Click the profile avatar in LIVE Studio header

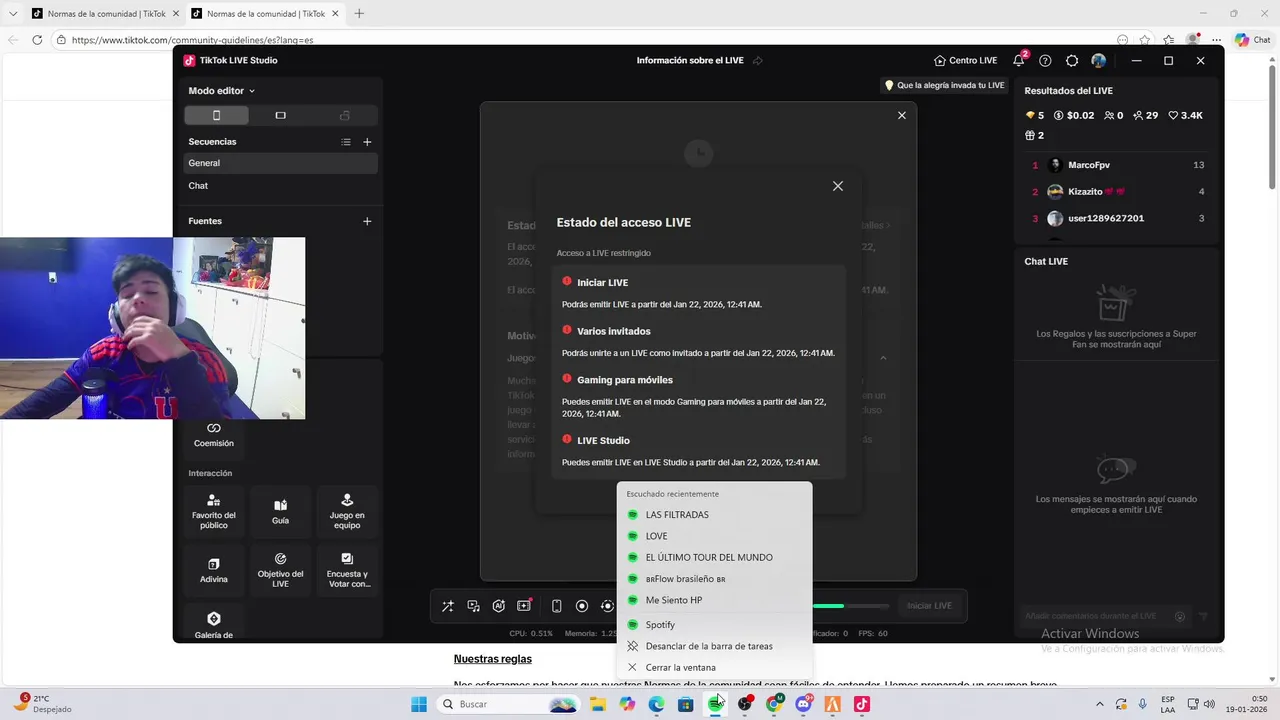[x=1099, y=61]
